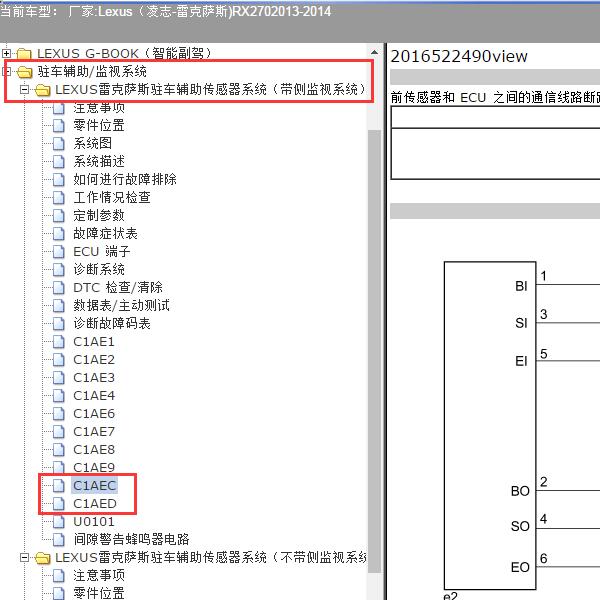Open the C1AE6 trouble code page
This screenshot has height=600, width=600.
coord(94,413)
